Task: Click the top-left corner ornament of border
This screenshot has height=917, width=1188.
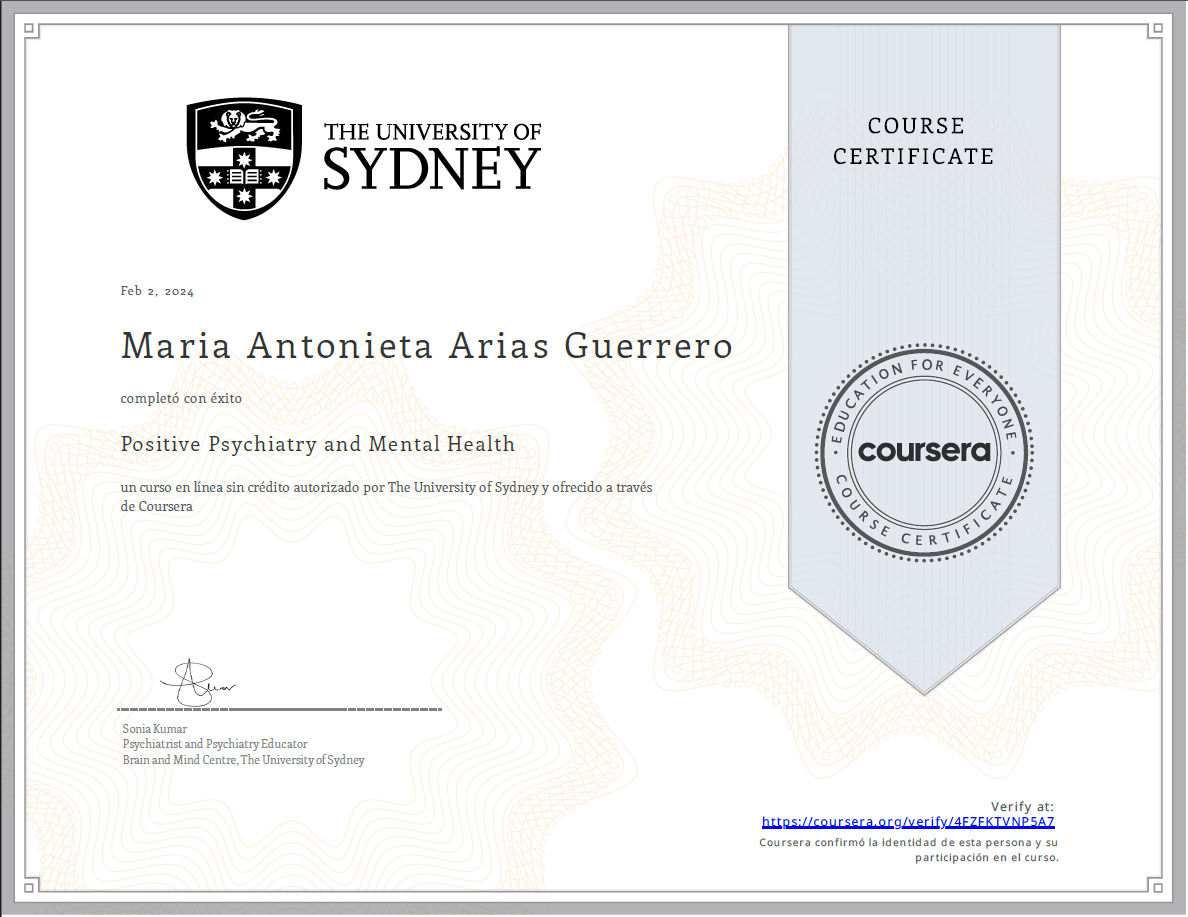Action: coord(29,31)
